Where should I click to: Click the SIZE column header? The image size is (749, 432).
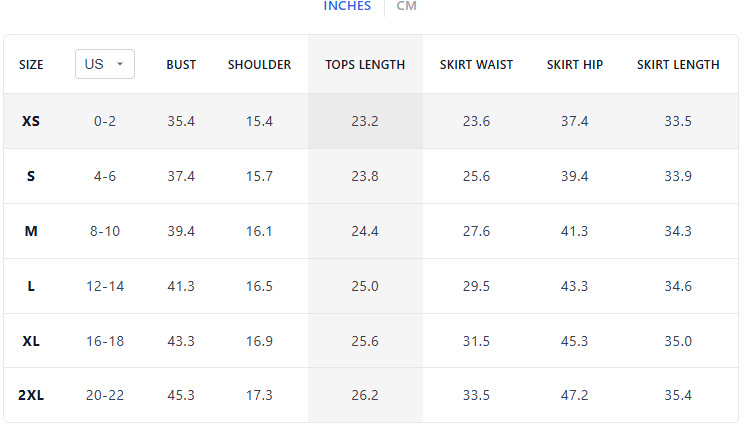tap(31, 64)
